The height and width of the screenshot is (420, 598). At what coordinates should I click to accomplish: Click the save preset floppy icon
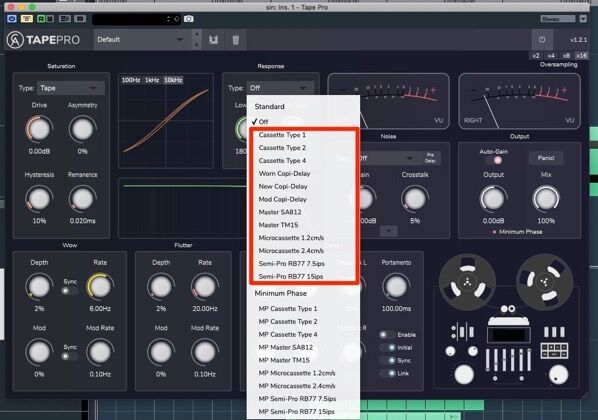click(213, 40)
